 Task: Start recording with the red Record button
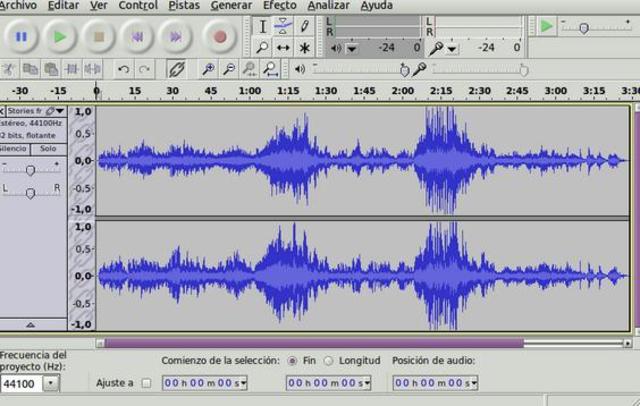[220, 37]
